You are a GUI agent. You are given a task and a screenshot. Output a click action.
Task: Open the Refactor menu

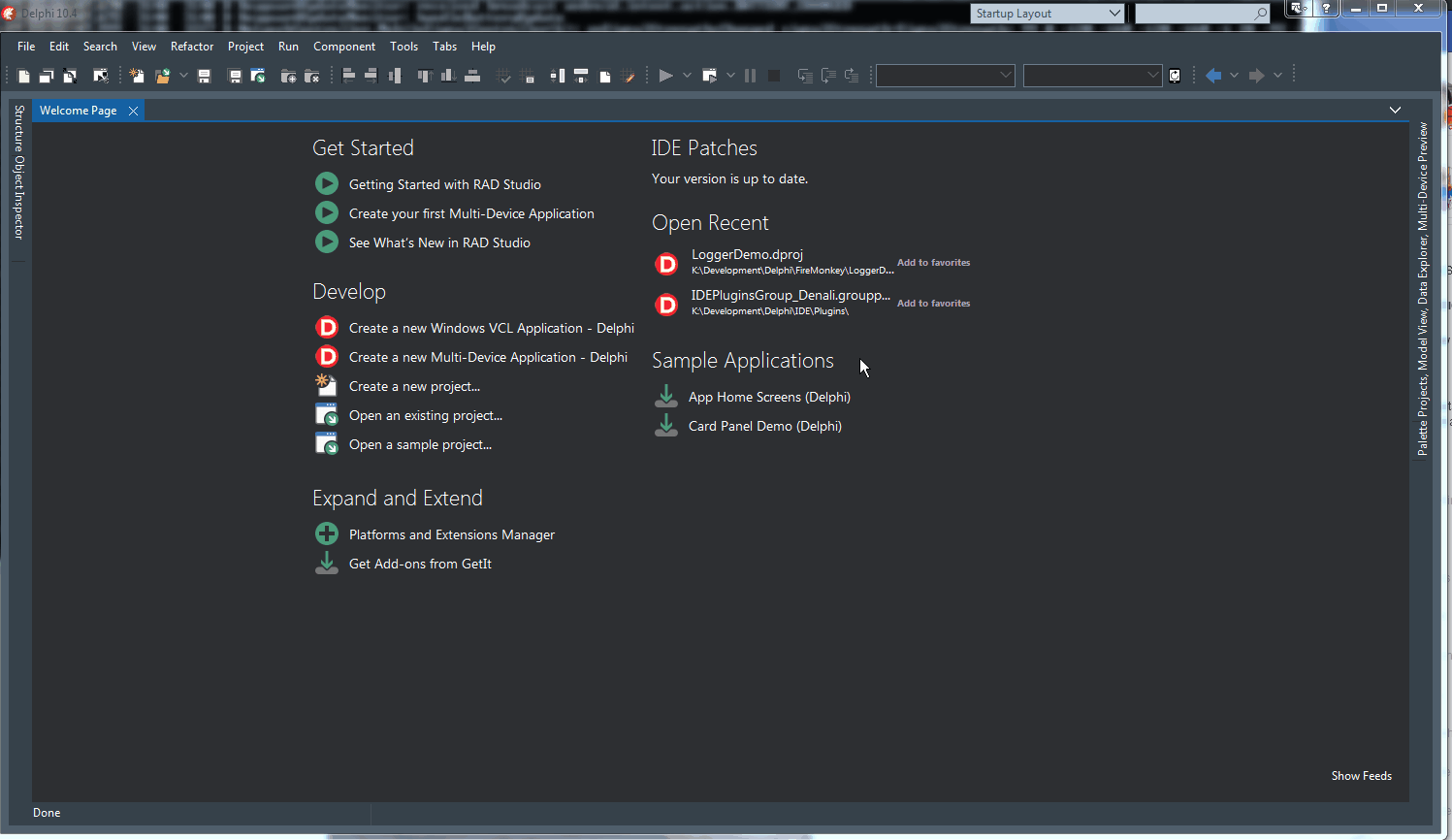192,47
